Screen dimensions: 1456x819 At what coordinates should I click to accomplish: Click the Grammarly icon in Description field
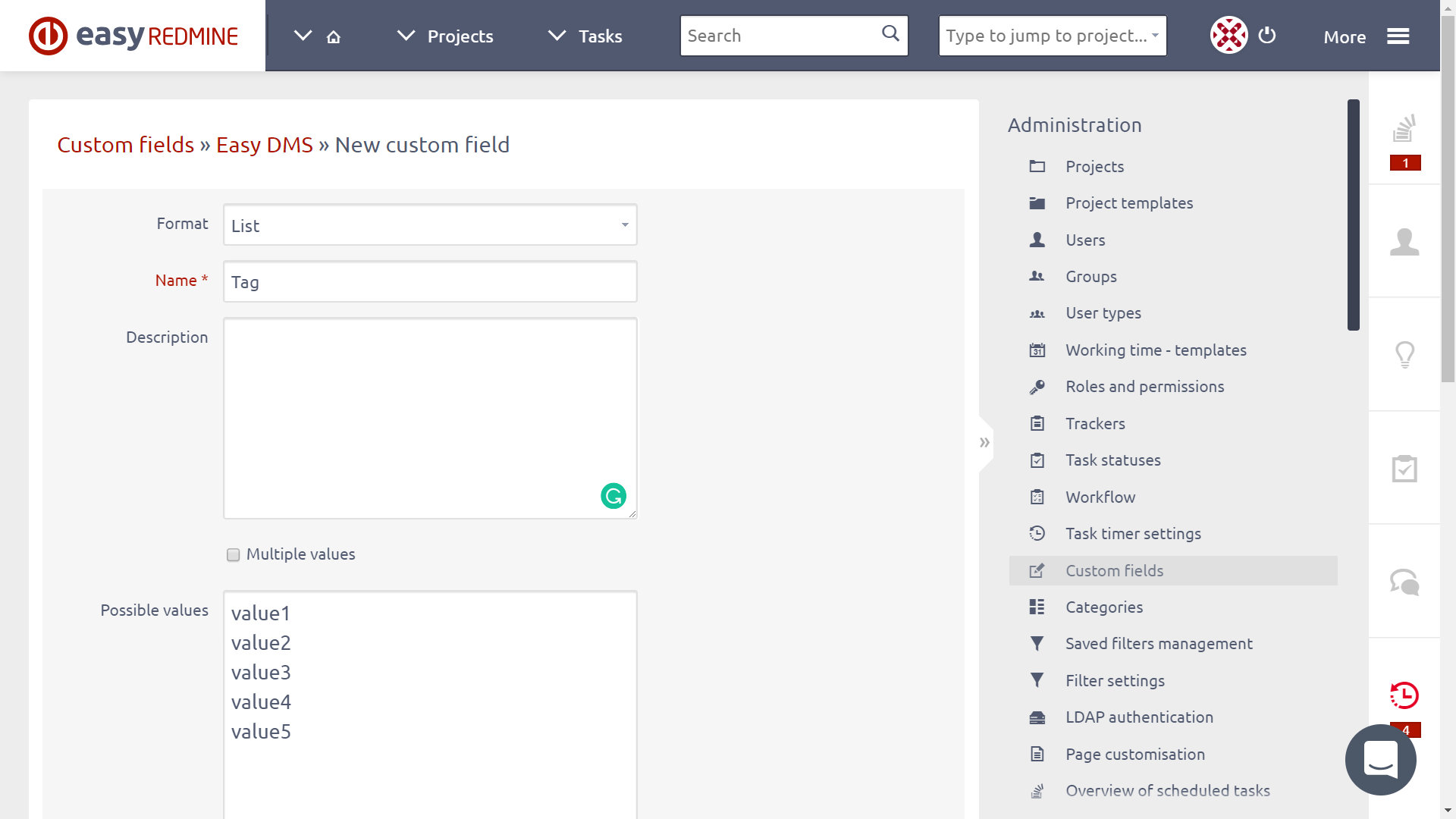tap(613, 496)
